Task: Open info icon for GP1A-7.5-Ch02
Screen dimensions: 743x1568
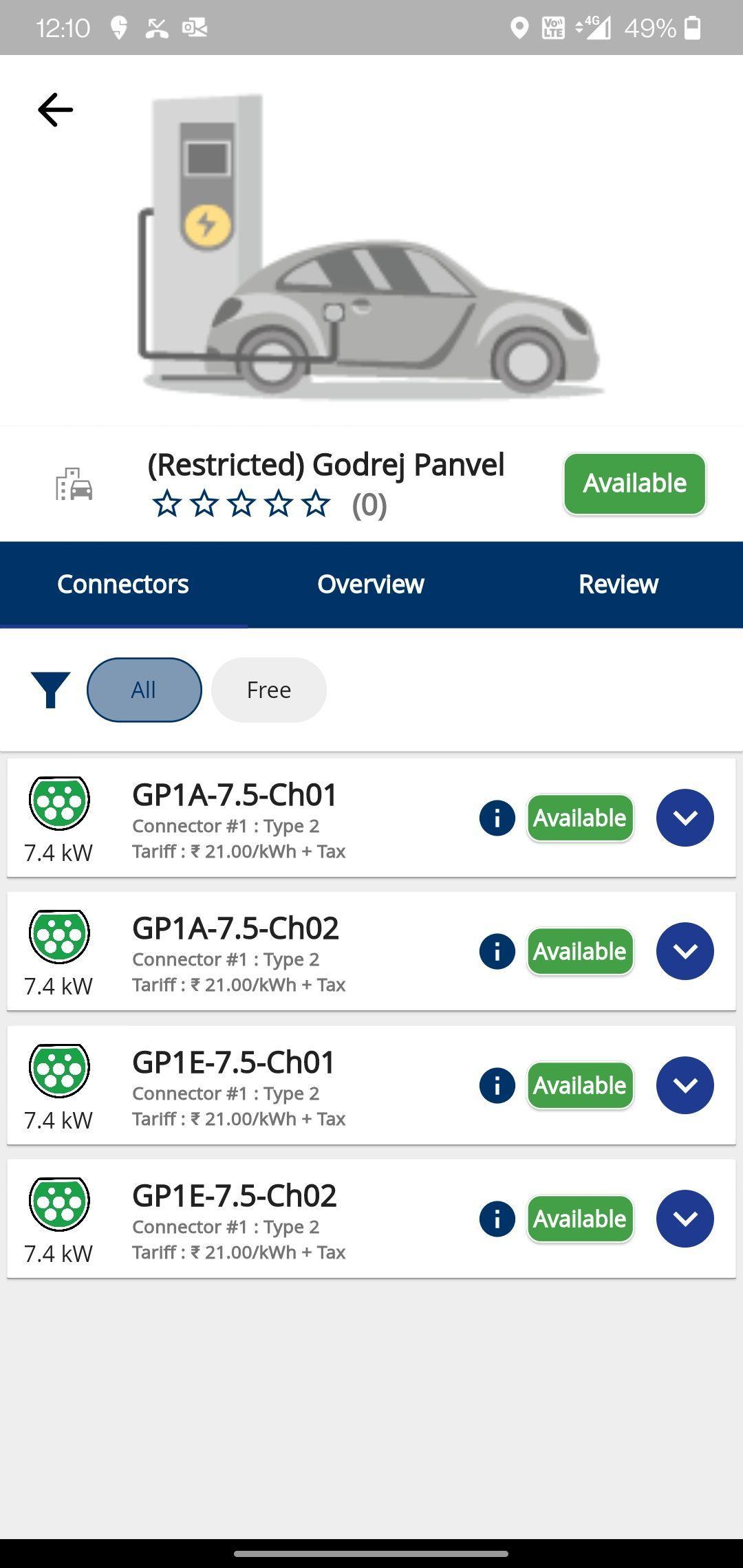Action: [497, 952]
